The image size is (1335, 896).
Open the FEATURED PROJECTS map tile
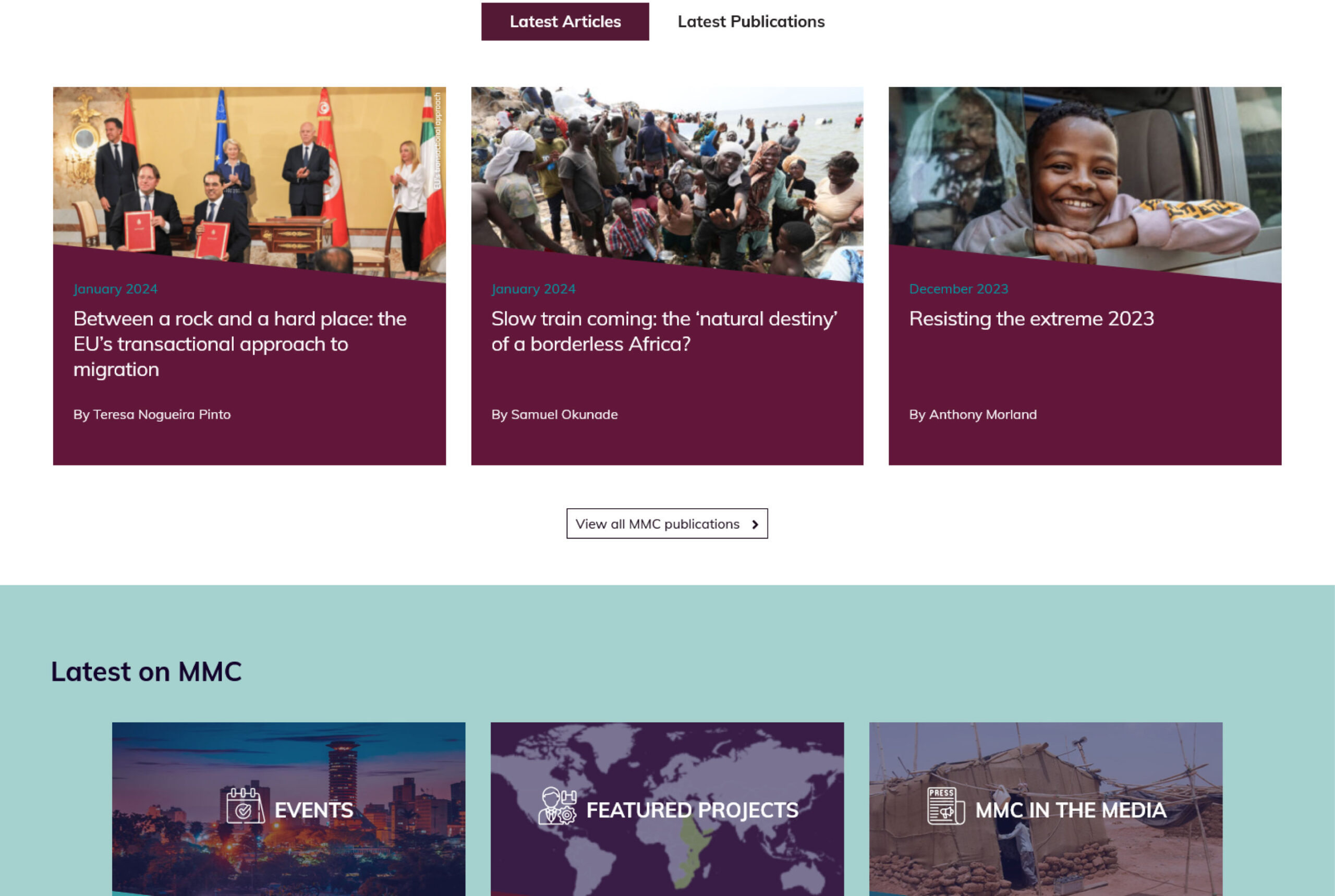(666, 808)
